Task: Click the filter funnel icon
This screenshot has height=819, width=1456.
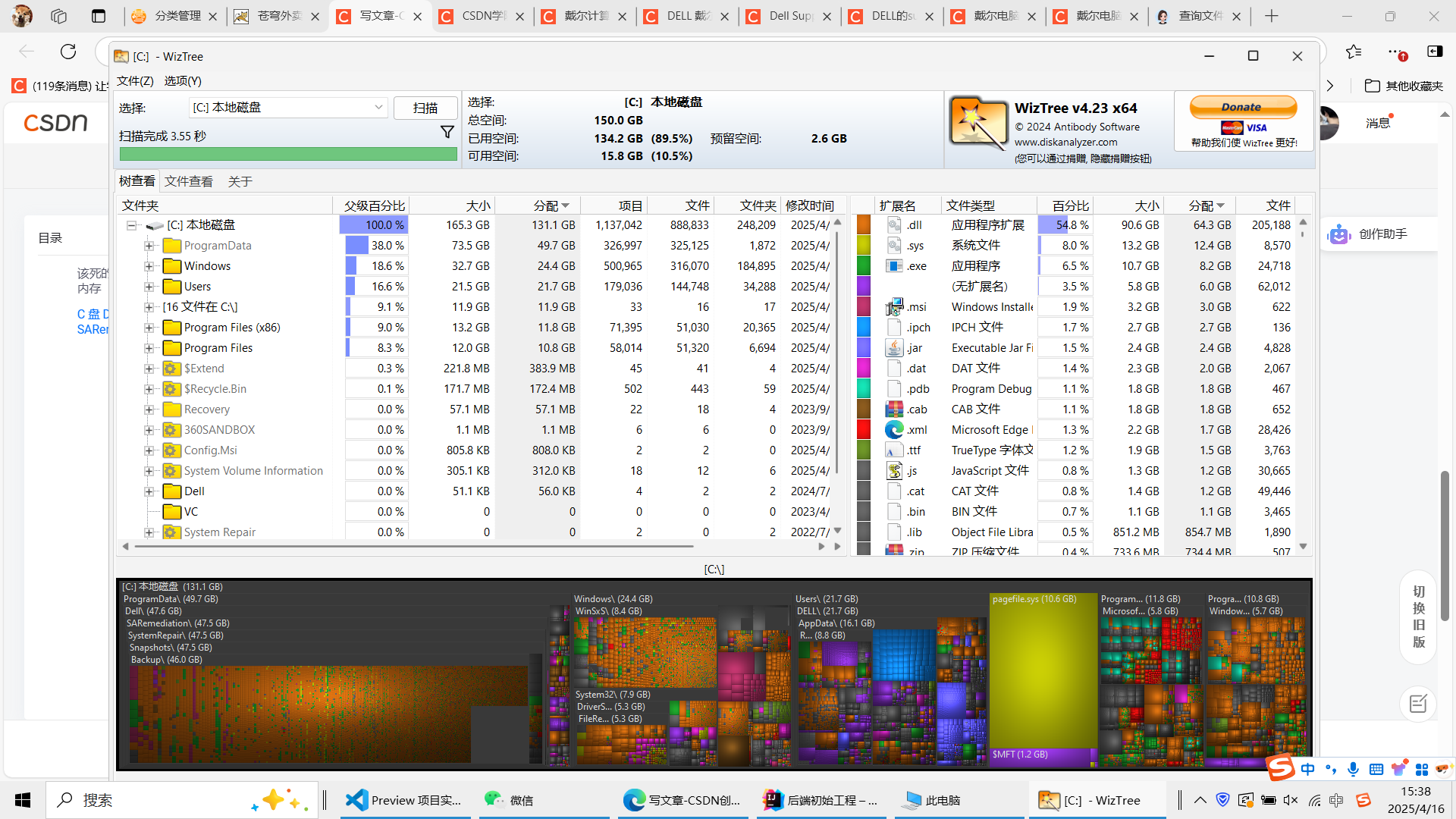Action: [x=447, y=133]
